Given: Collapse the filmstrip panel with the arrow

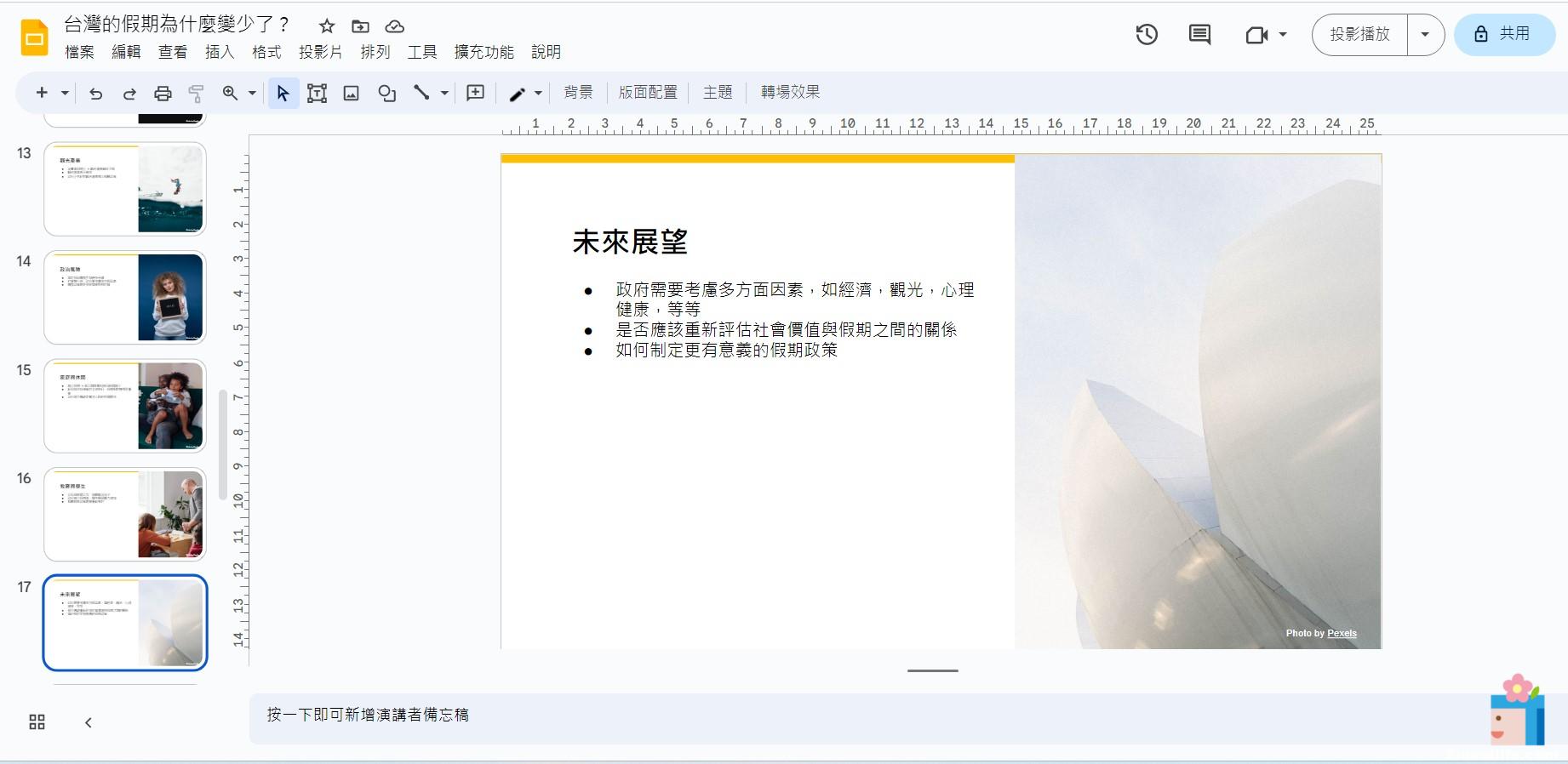Looking at the screenshot, I should click(88, 722).
